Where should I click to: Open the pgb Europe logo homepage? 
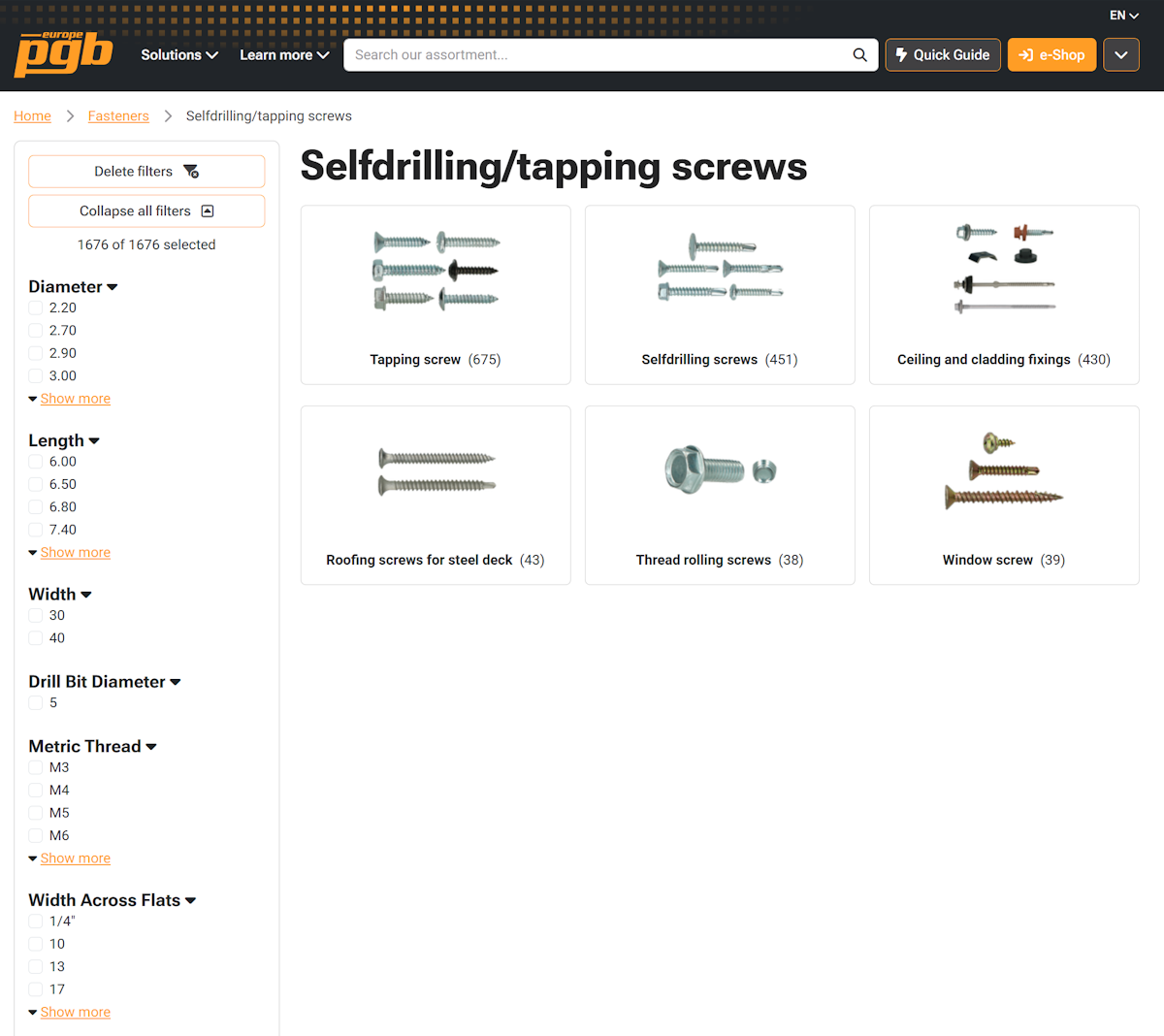click(64, 54)
